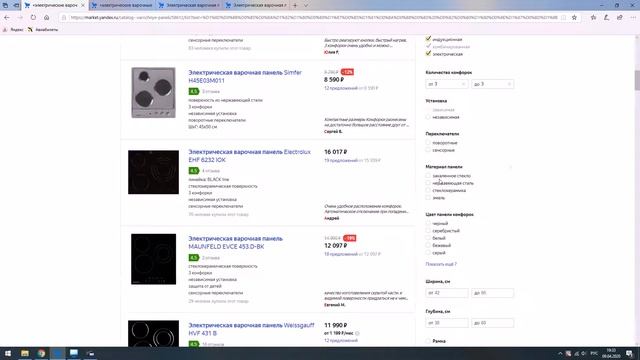
Task: Toggle the комбинированная filter
Action: (428, 46)
